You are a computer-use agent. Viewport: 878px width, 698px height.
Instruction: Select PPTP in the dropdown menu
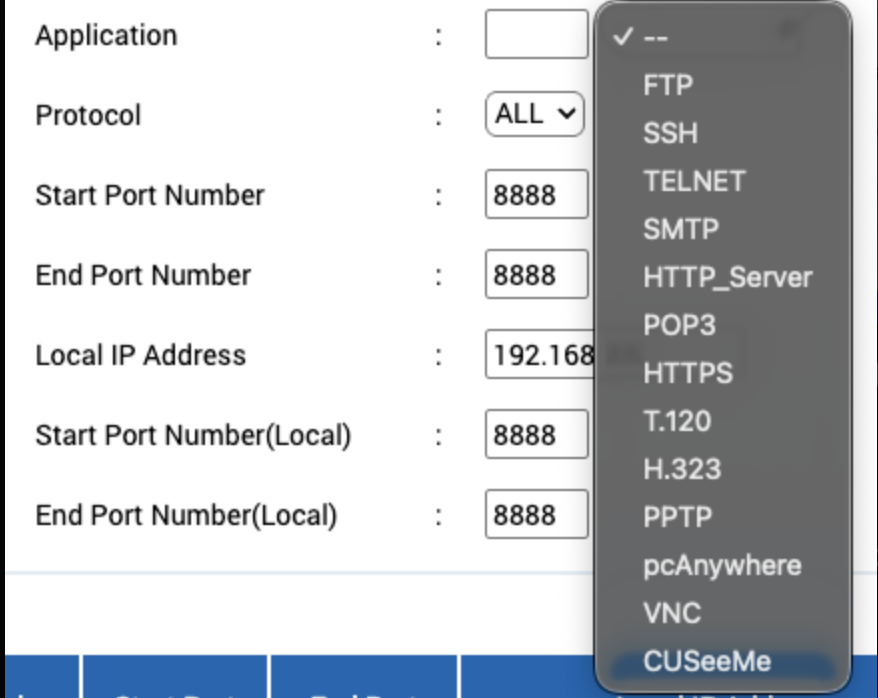(x=677, y=517)
